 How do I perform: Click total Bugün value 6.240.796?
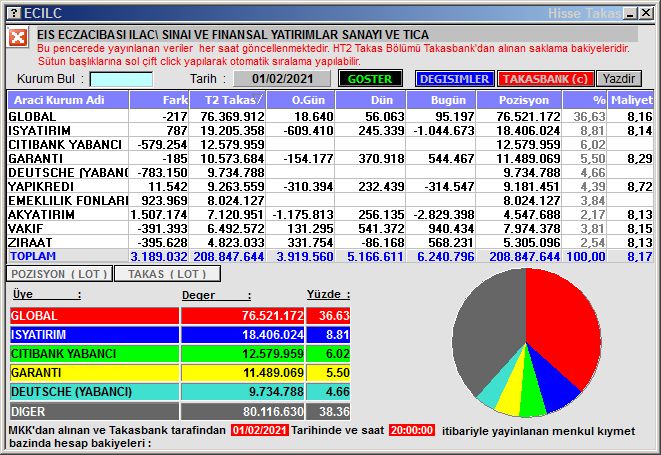(x=446, y=256)
